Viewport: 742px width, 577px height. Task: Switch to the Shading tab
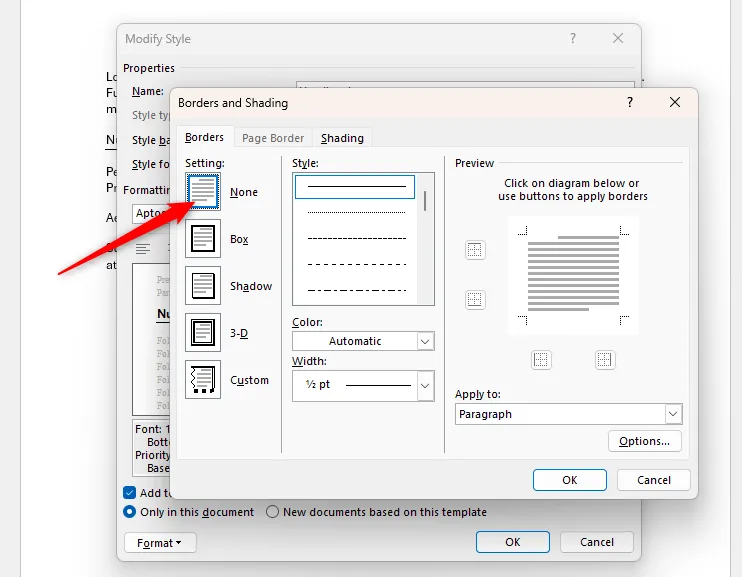click(x=342, y=138)
